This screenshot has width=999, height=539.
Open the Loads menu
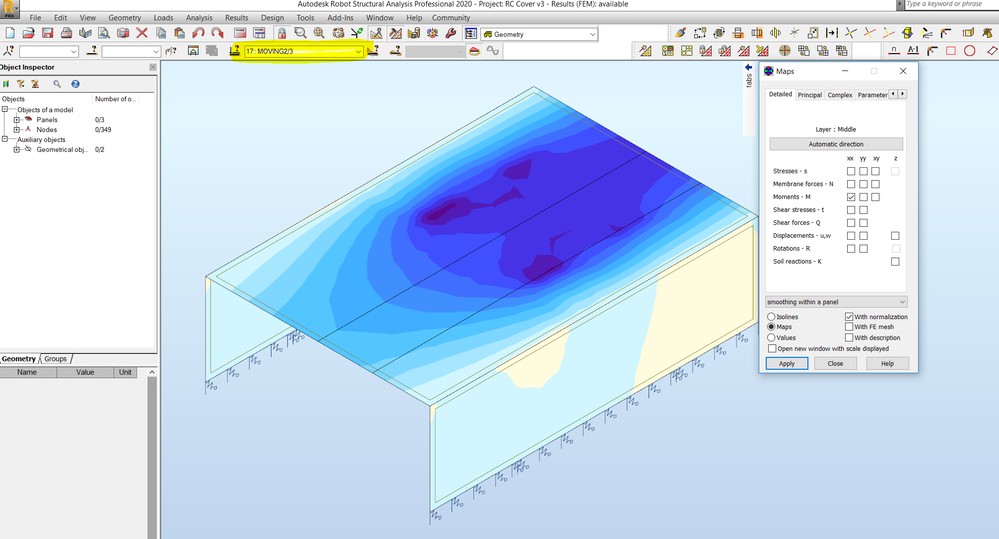point(163,18)
